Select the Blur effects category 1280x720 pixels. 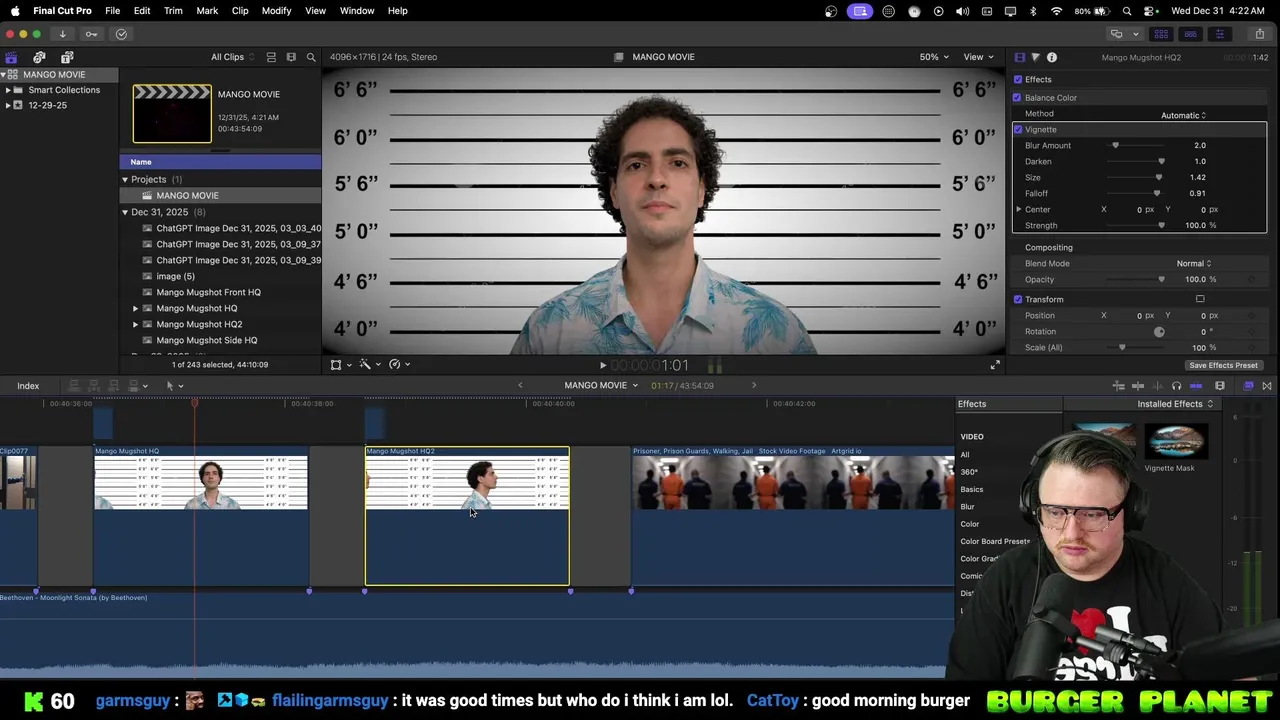pos(967,507)
